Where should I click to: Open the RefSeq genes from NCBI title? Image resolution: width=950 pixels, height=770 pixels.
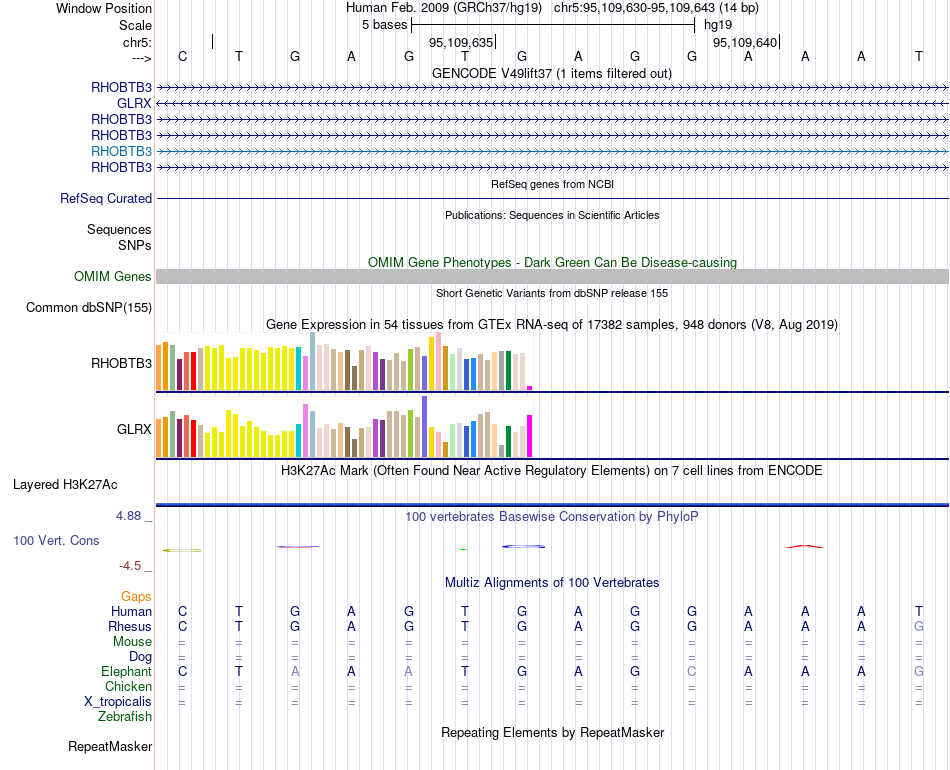coord(552,184)
